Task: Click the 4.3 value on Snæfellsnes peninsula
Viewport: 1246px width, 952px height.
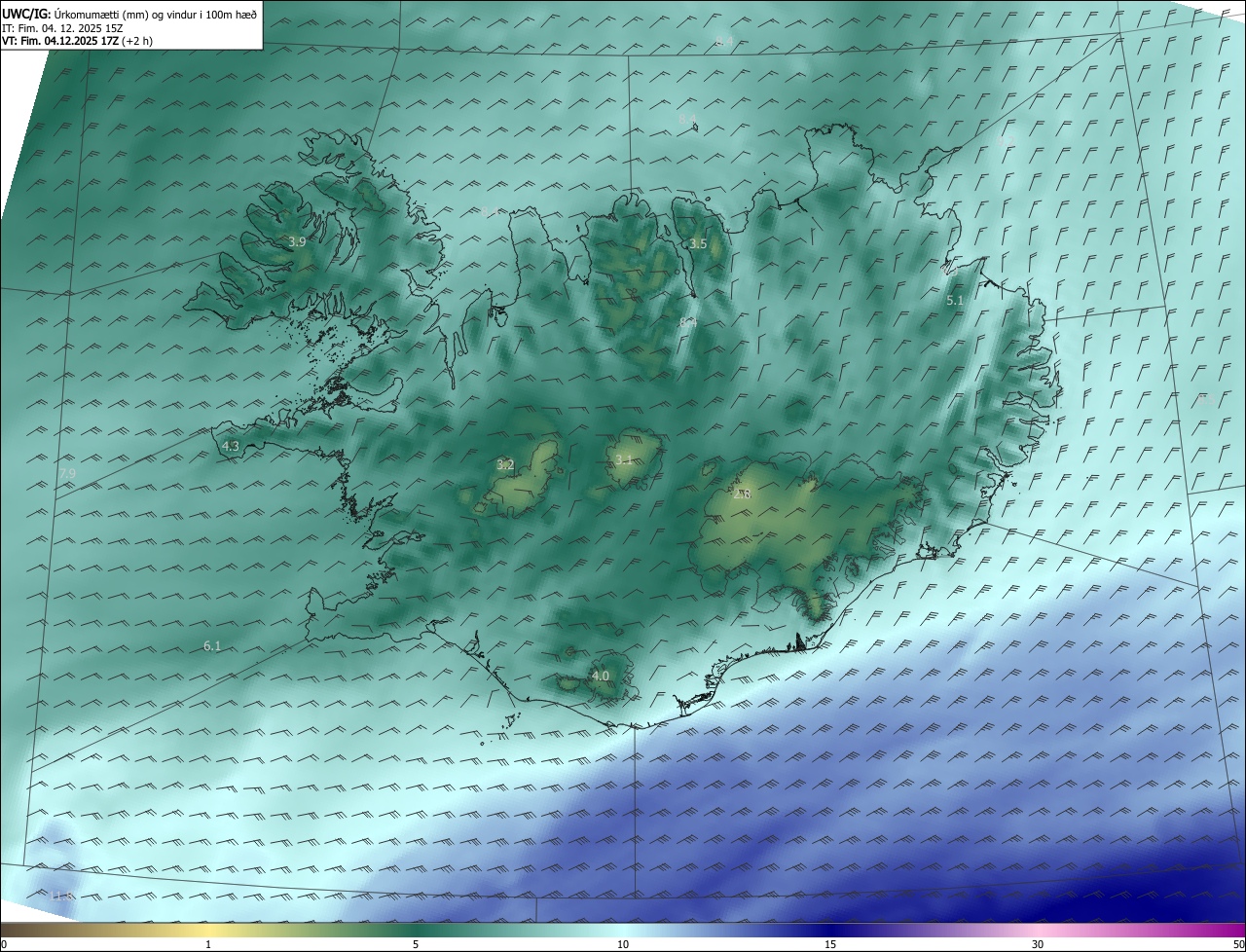Action: [231, 446]
